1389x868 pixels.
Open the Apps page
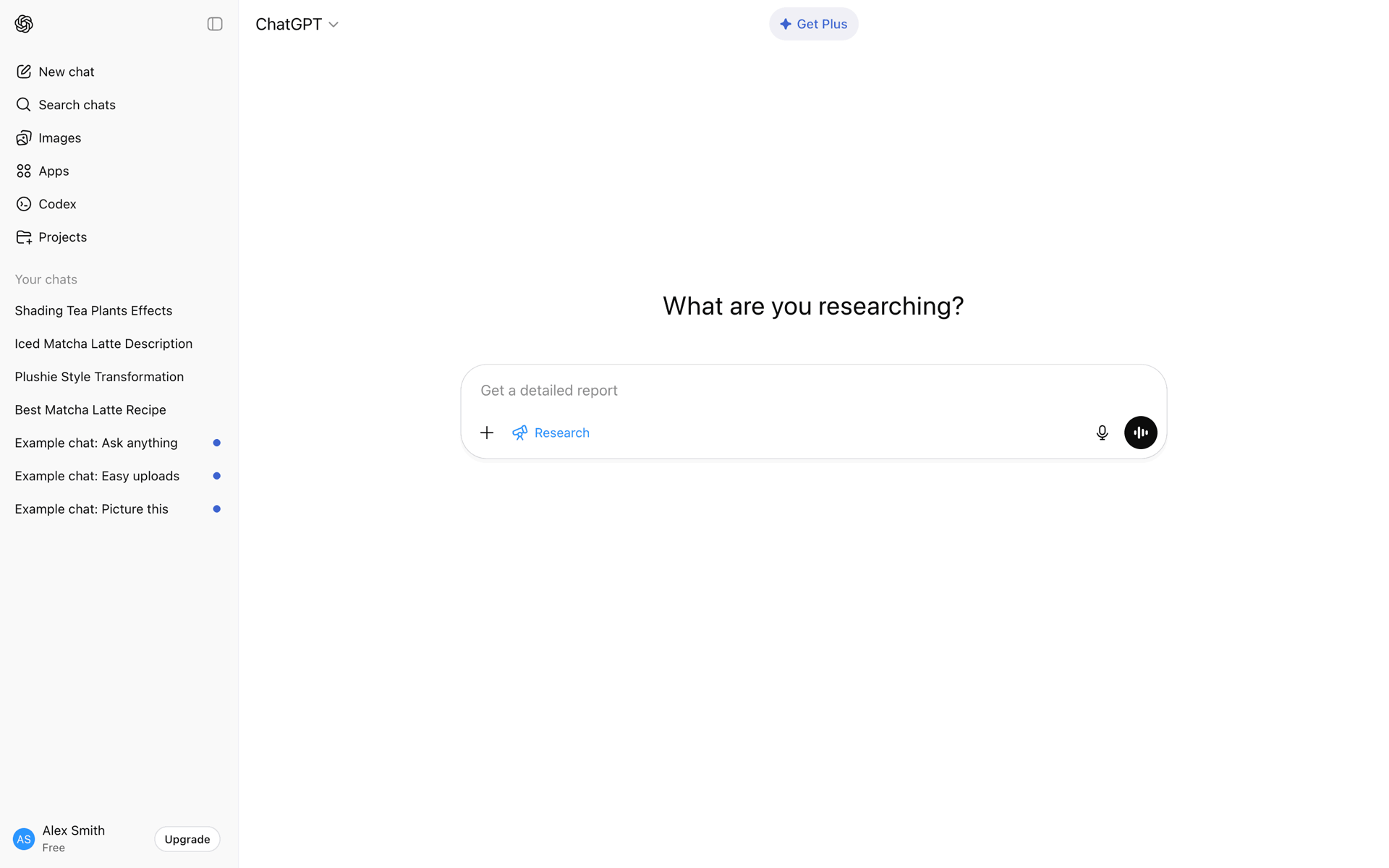[119, 171]
